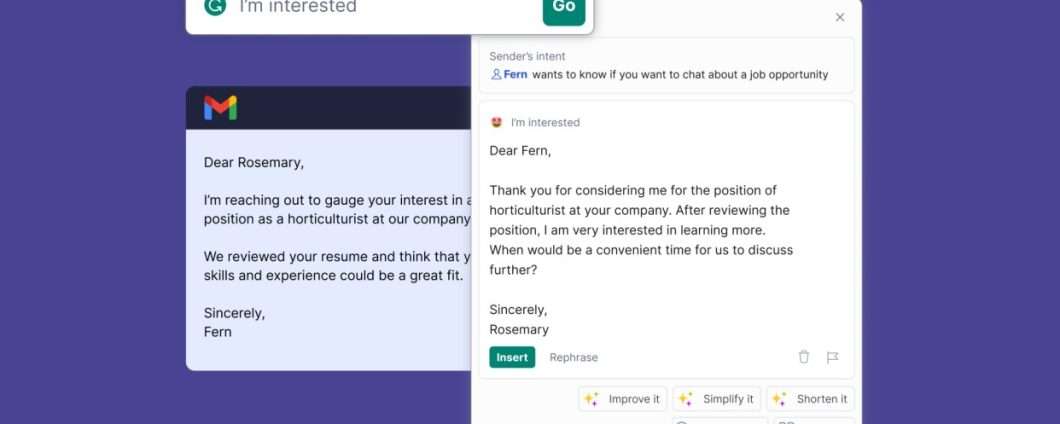The image size is (1060, 424).
Task: Click the original email body from Fern
Action: coord(338,247)
